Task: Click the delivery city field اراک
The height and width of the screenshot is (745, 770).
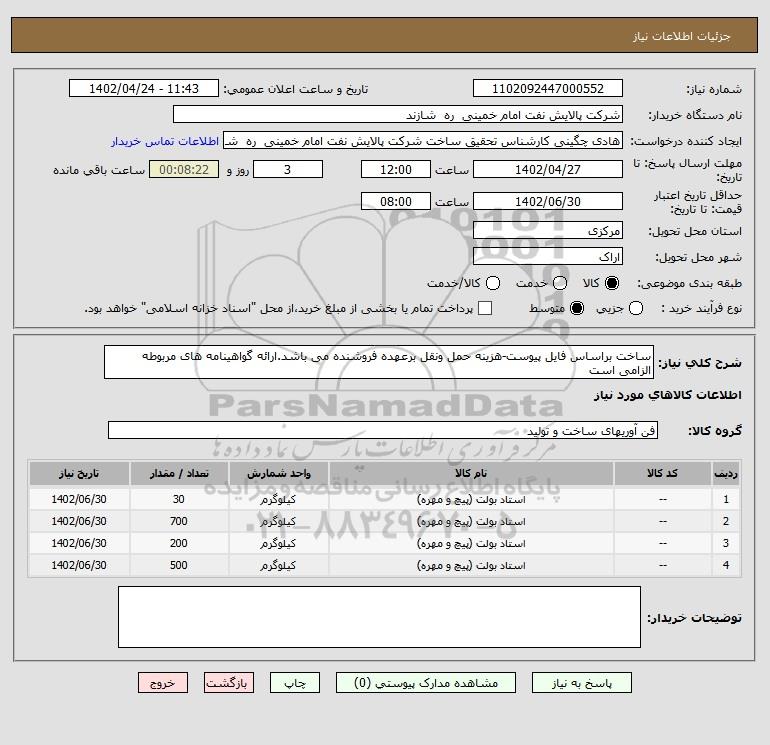Action: 548,256
